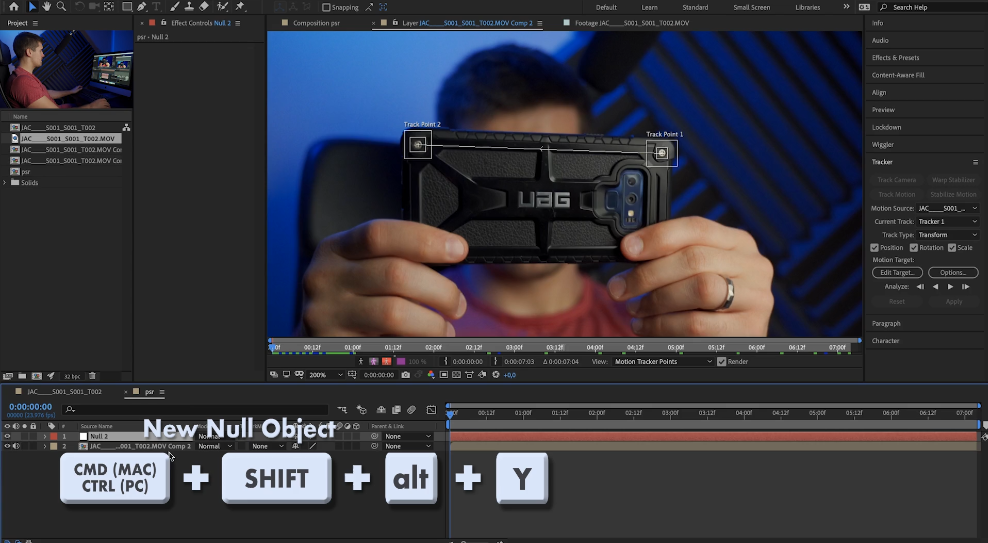Click the Region of Interest icon
Image resolution: width=988 pixels, height=543 pixels.
point(444,375)
